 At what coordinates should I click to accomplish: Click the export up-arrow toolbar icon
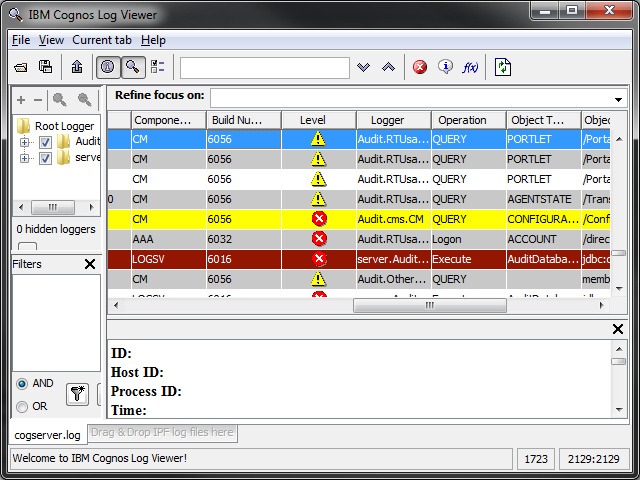pyautogui.click(x=77, y=67)
